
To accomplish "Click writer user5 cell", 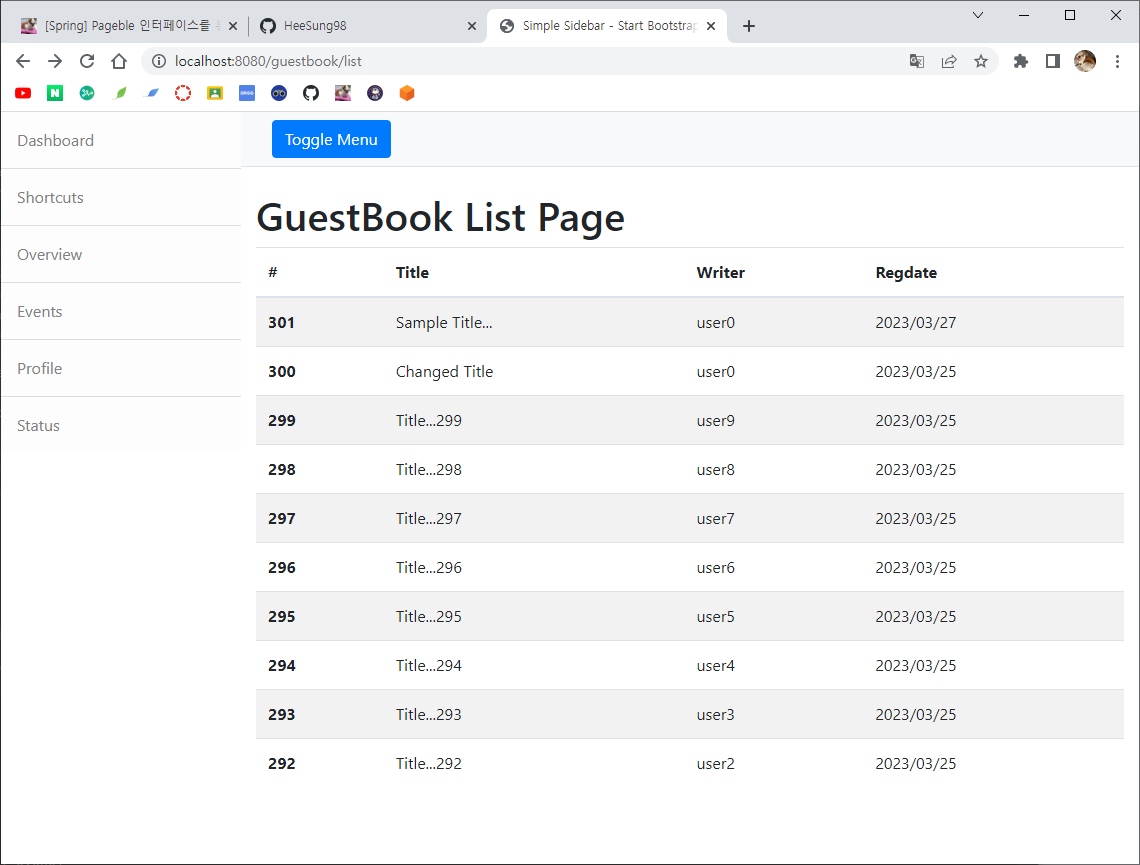I will point(715,616).
